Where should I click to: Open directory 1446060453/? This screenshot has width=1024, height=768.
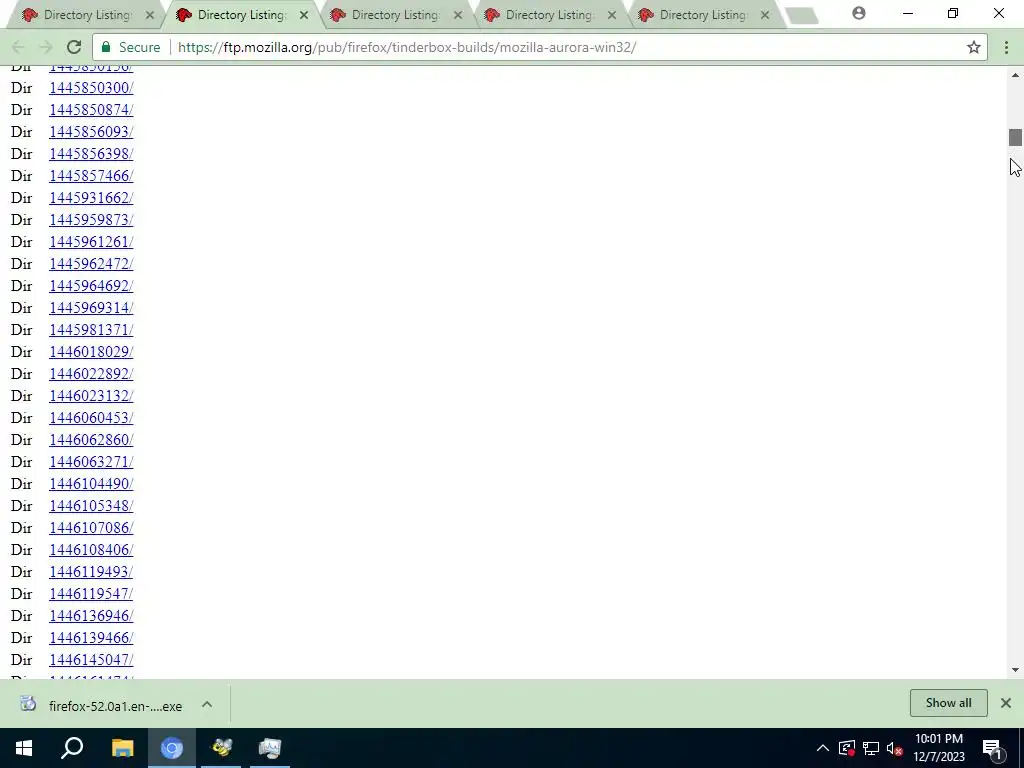(91, 418)
